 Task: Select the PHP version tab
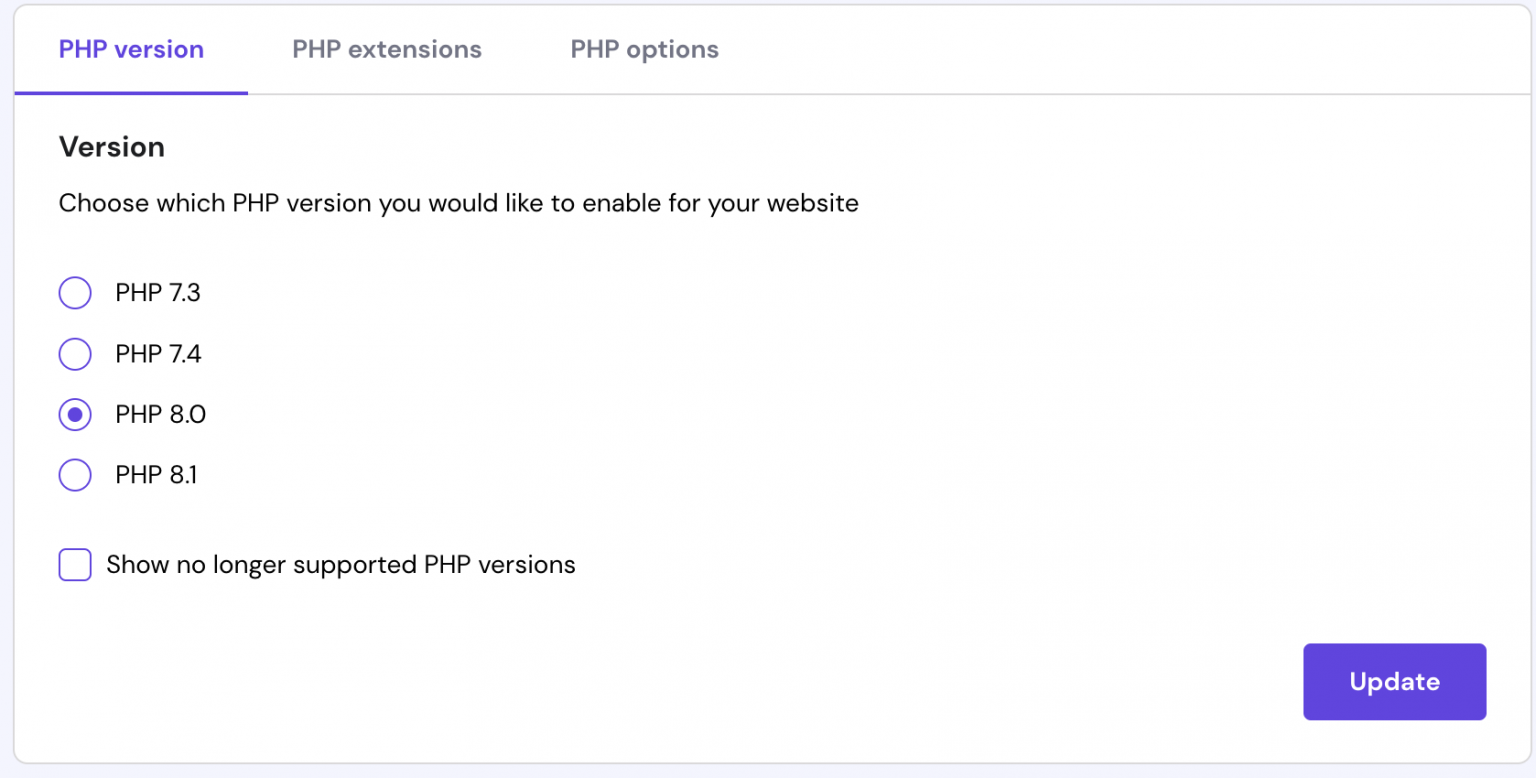point(131,49)
